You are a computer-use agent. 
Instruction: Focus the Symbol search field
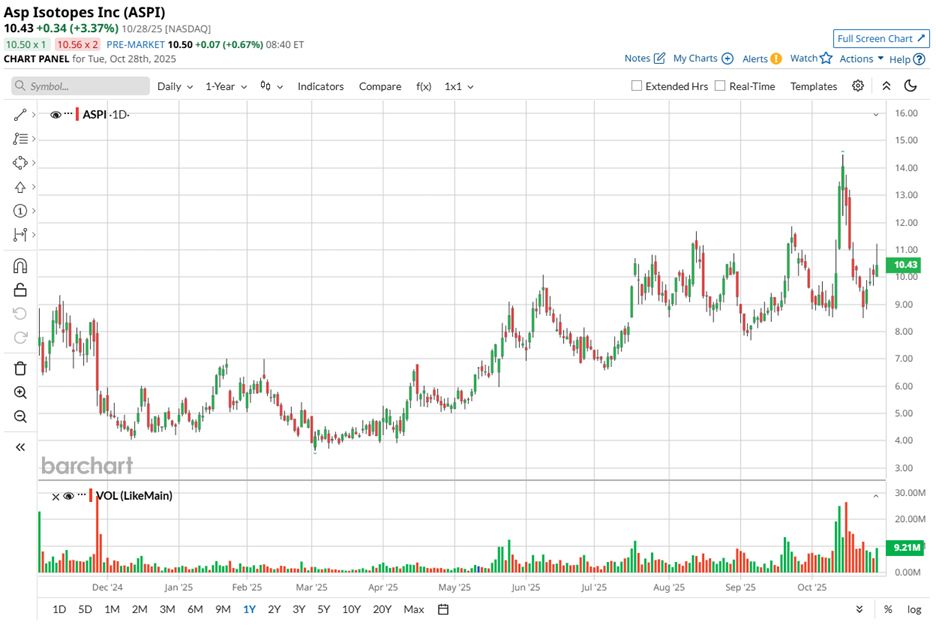[x=81, y=86]
